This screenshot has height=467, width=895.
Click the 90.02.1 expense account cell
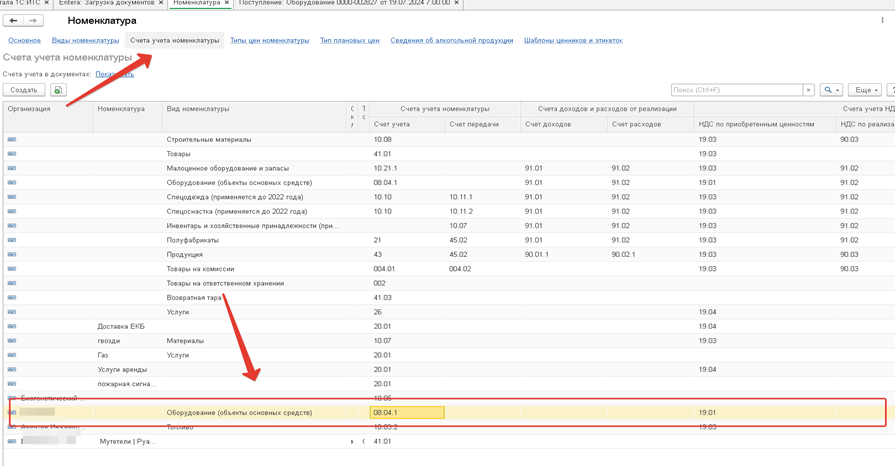pos(651,254)
